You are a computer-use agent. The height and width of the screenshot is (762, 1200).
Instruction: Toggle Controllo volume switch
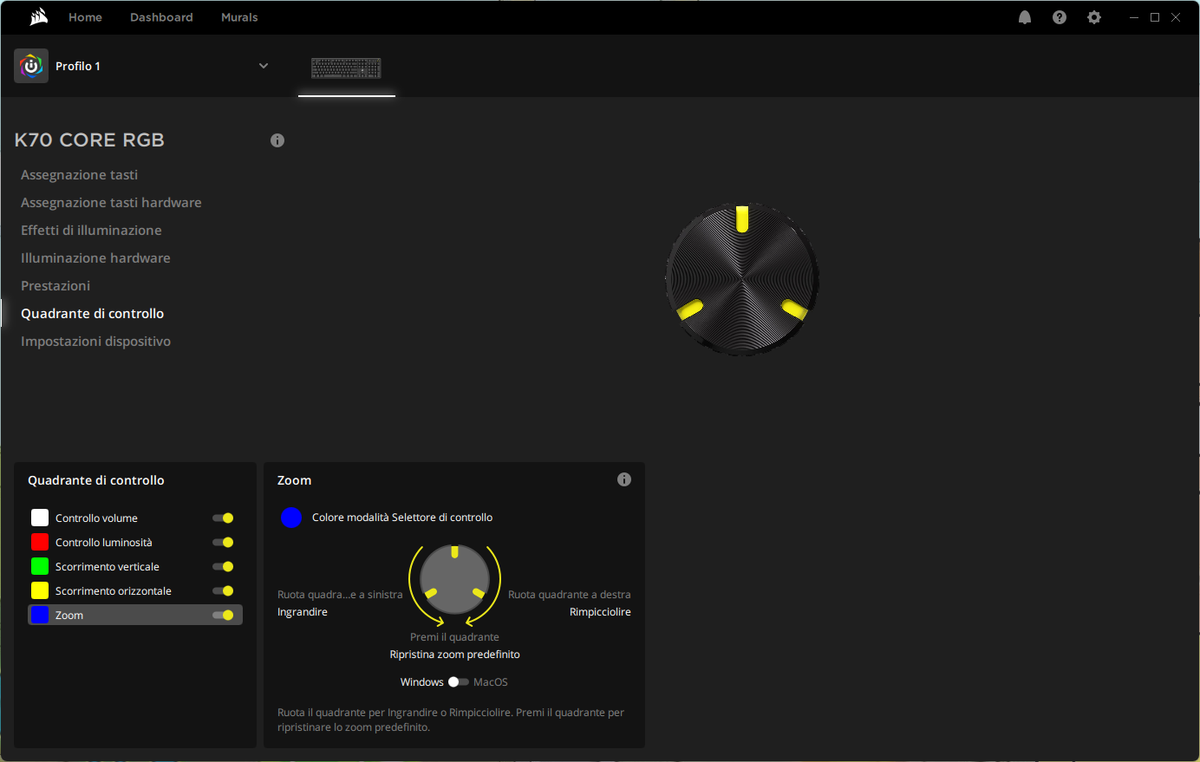click(223, 518)
